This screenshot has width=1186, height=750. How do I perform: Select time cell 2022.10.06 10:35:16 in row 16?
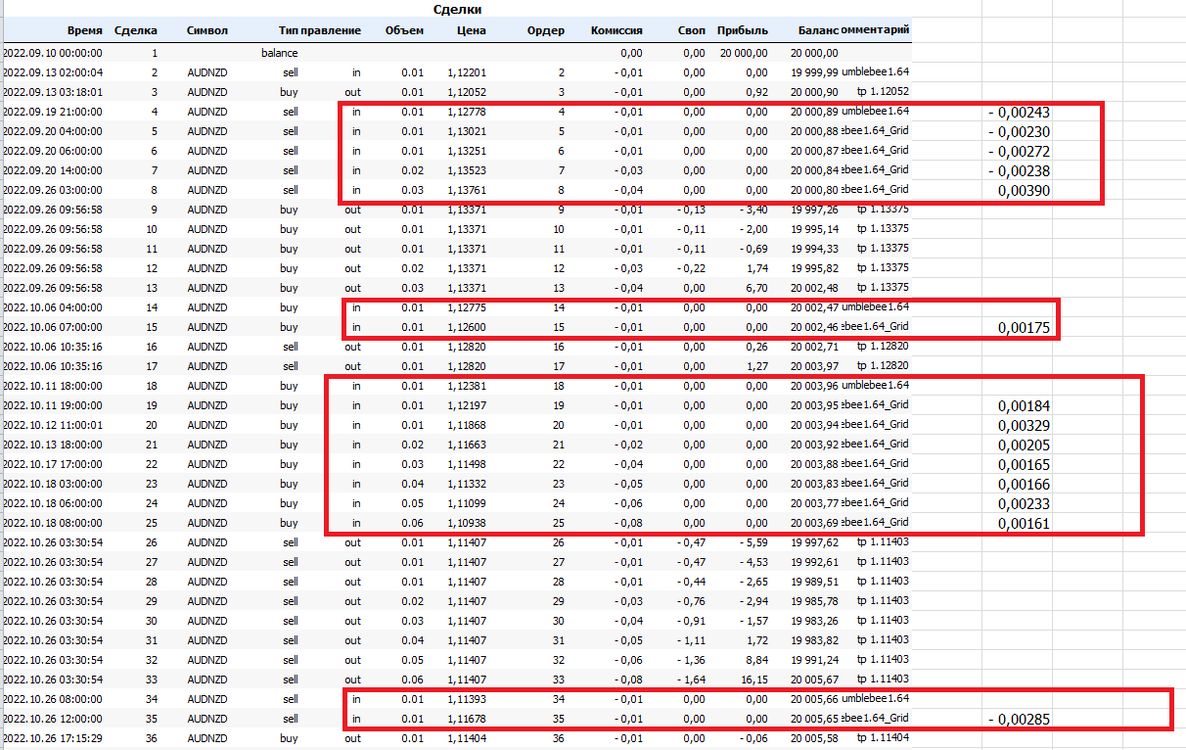tap(53, 347)
